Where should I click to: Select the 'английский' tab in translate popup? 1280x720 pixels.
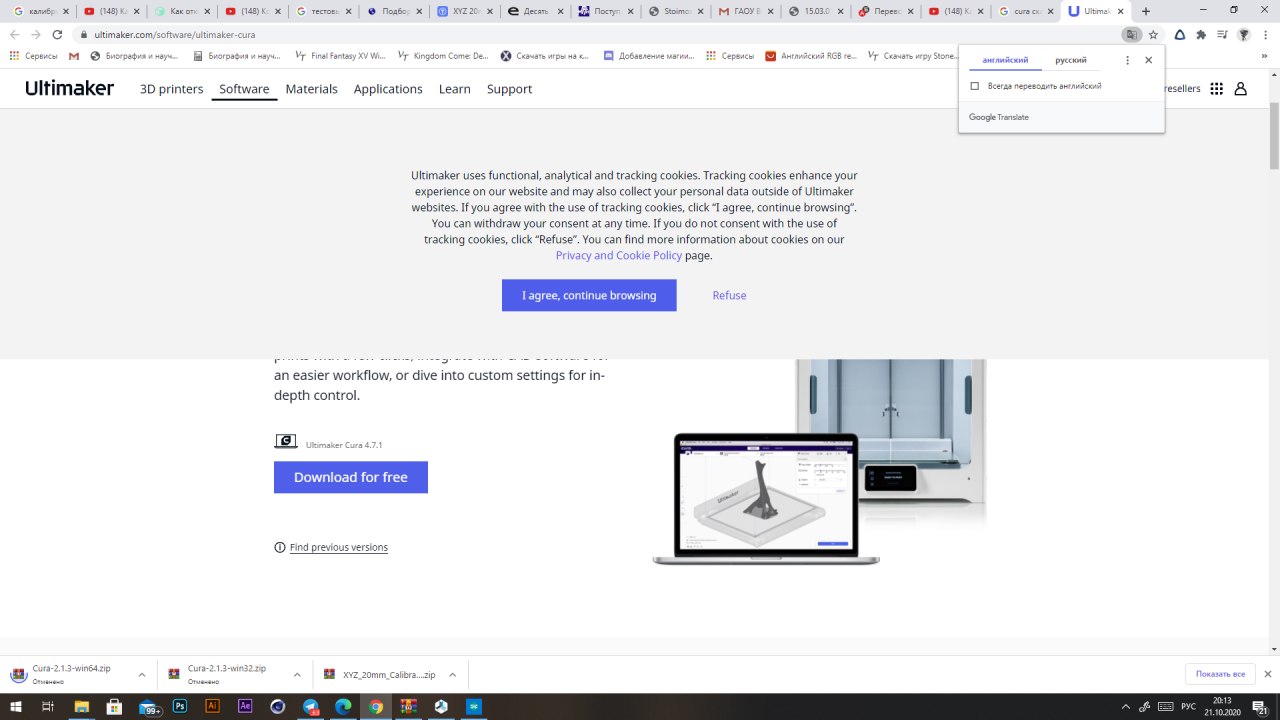tap(1005, 60)
